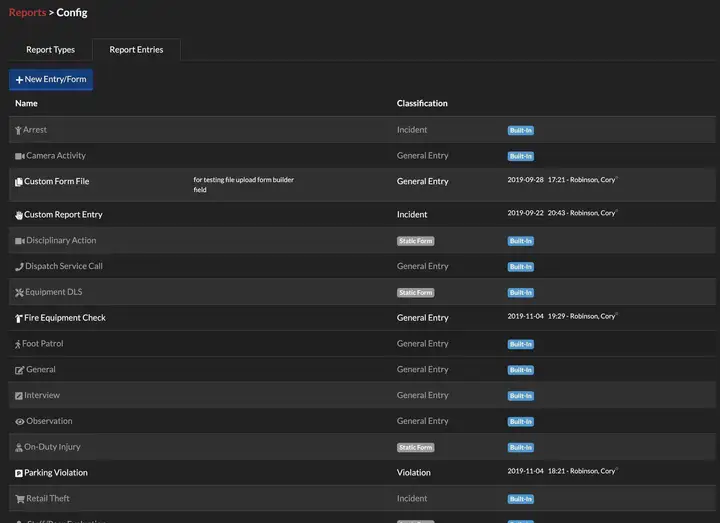Click the Incident classification for Arrest
Screen dimensions: 720x523
412,130
